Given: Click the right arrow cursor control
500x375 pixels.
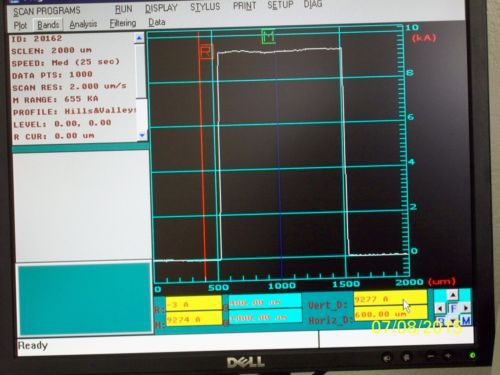Looking at the screenshot, I should pyautogui.click(x=466, y=308).
